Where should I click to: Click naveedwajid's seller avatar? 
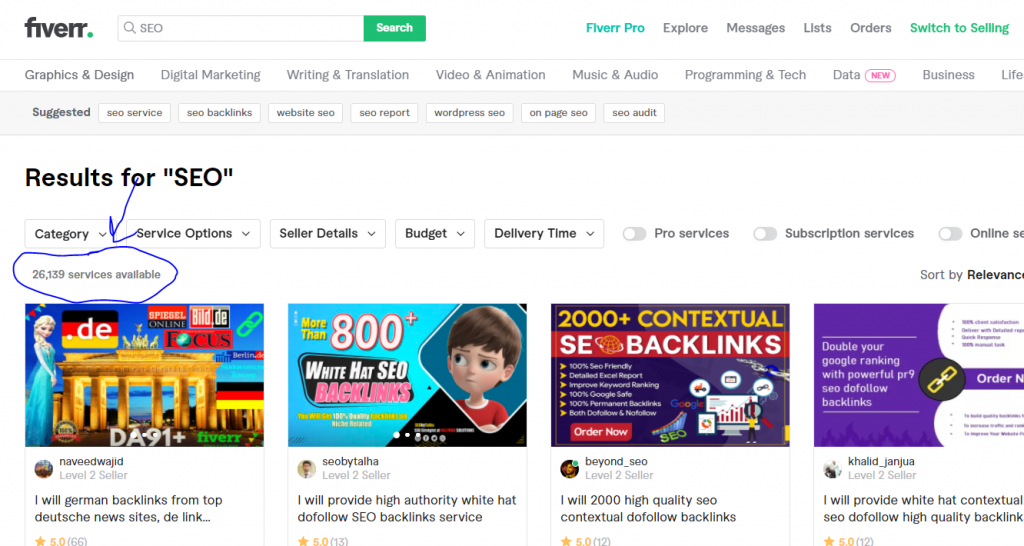point(44,468)
